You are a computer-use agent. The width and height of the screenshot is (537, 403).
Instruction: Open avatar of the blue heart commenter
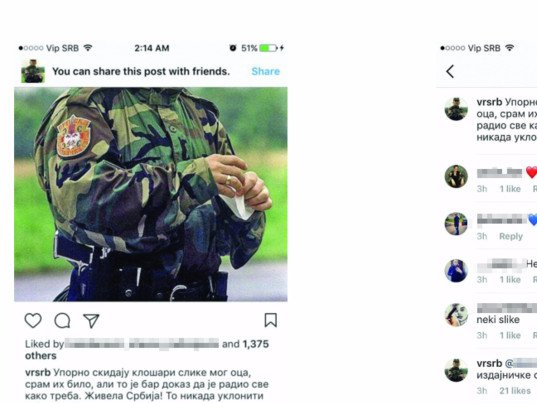coord(456,224)
